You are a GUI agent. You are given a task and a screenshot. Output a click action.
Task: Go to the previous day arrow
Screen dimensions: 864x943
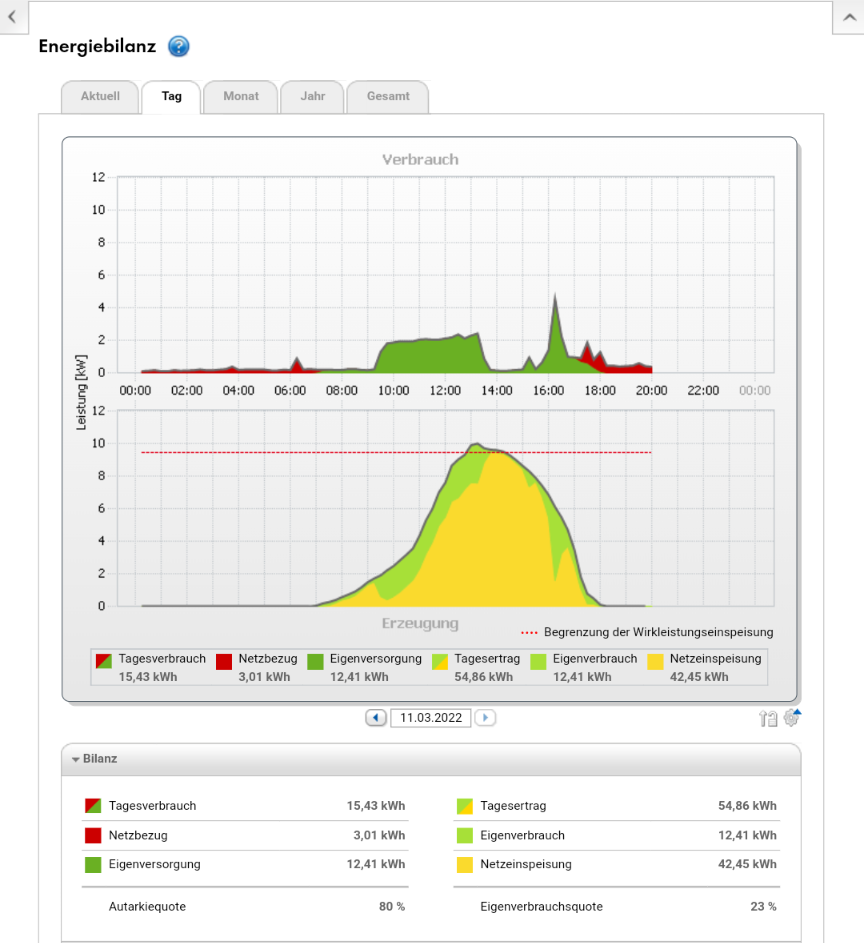376,717
